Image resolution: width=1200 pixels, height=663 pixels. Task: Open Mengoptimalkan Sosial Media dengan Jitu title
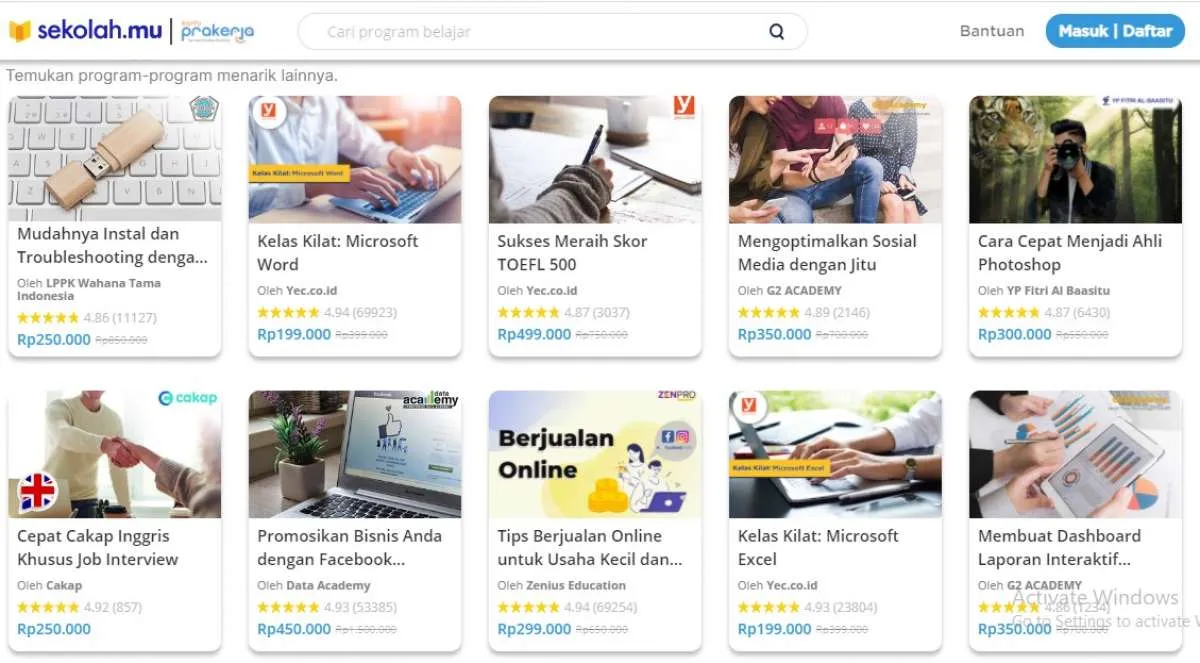827,252
